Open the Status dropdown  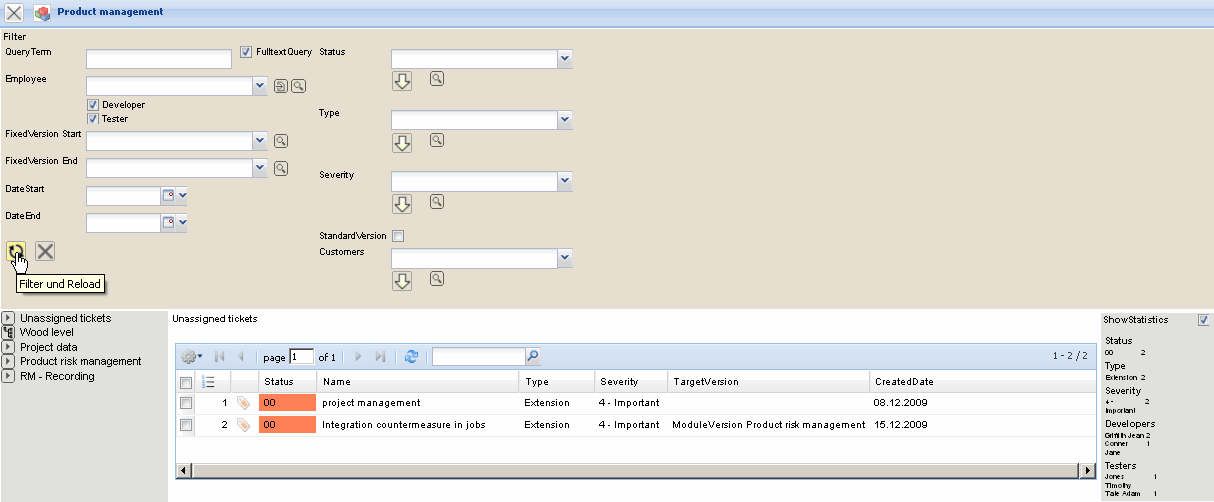click(x=565, y=60)
